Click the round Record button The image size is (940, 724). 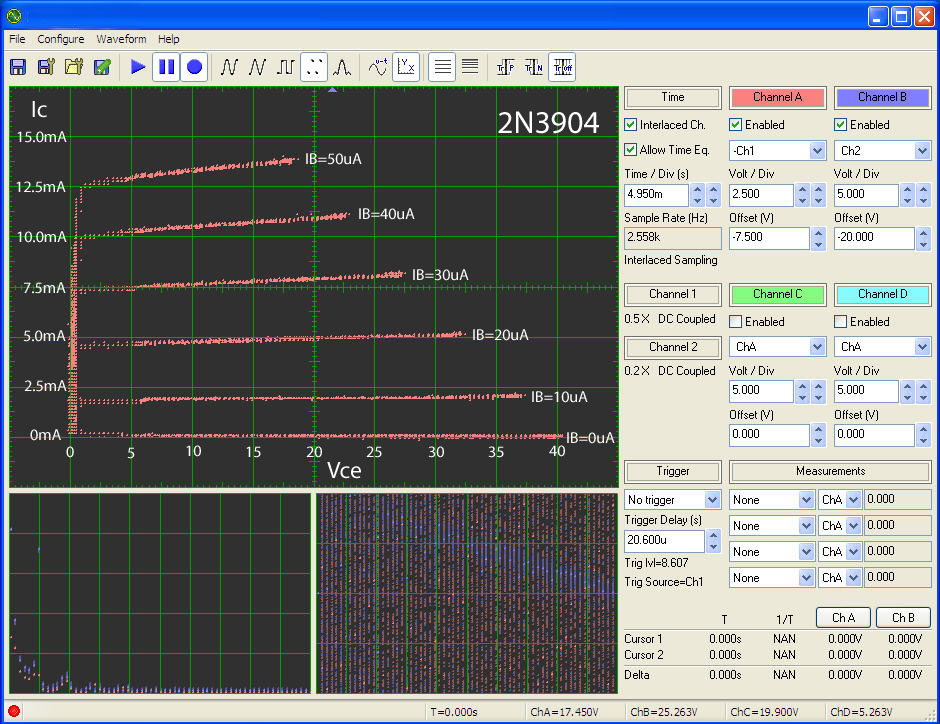(194, 67)
